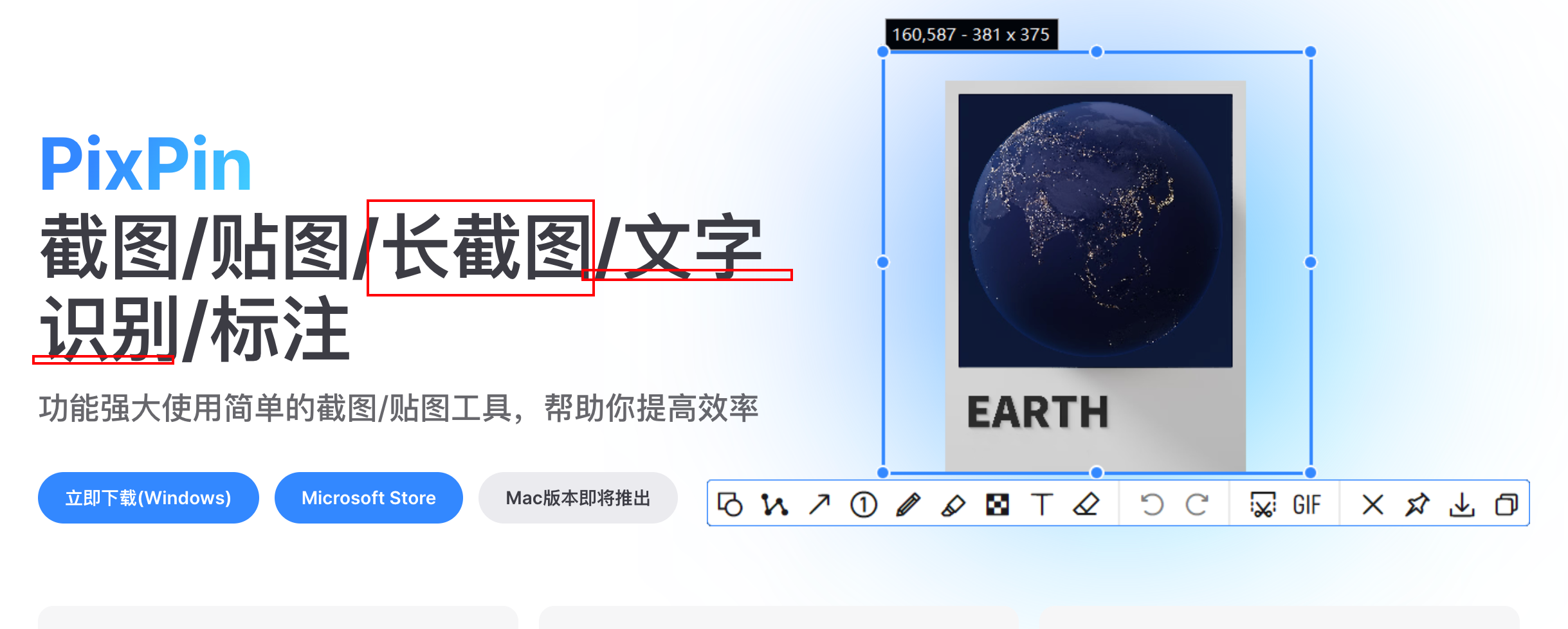Pick the pencil drawing tool
The width and height of the screenshot is (1568, 629).
click(908, 504)
